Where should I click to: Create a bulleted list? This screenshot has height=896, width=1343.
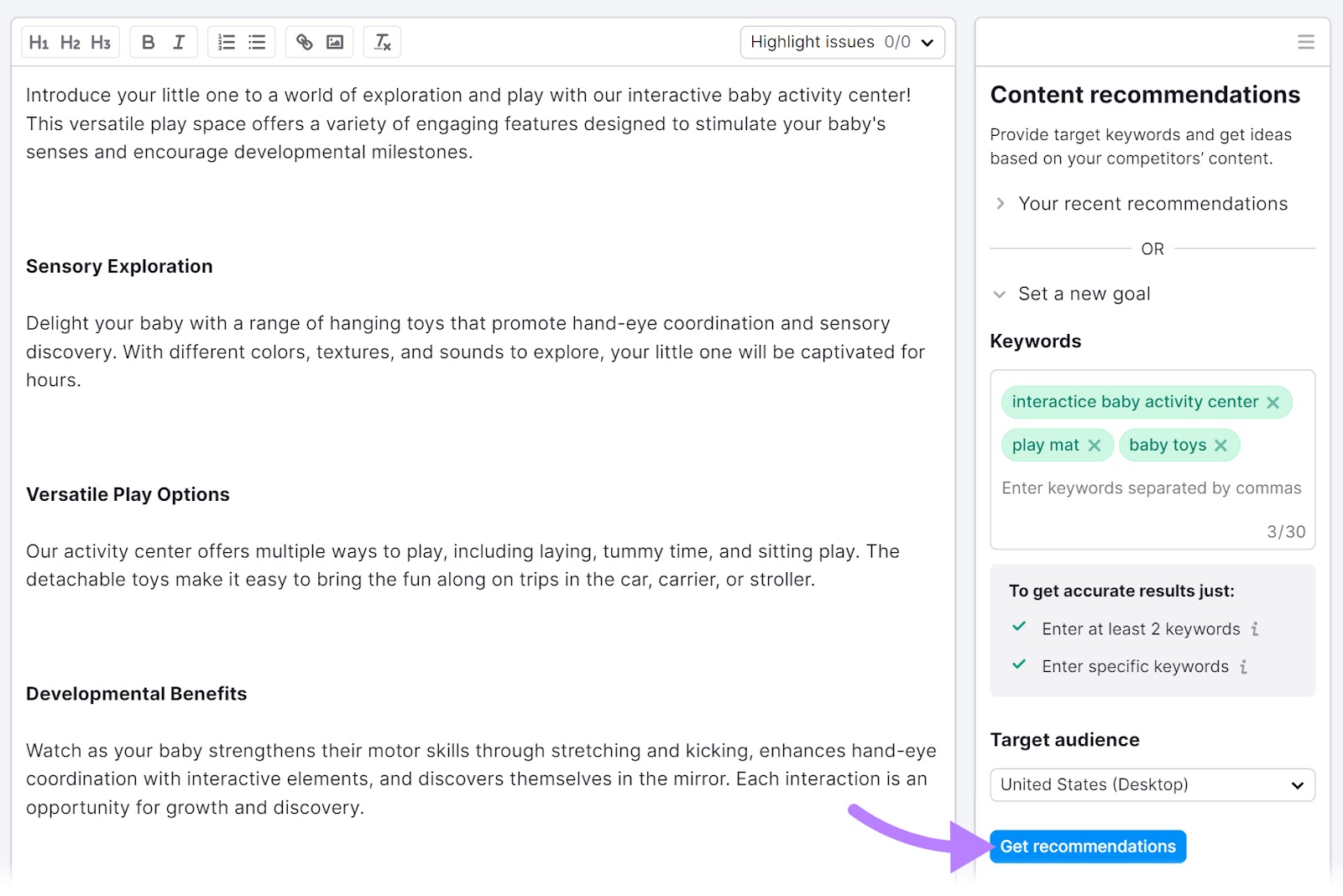click(257, 42)
